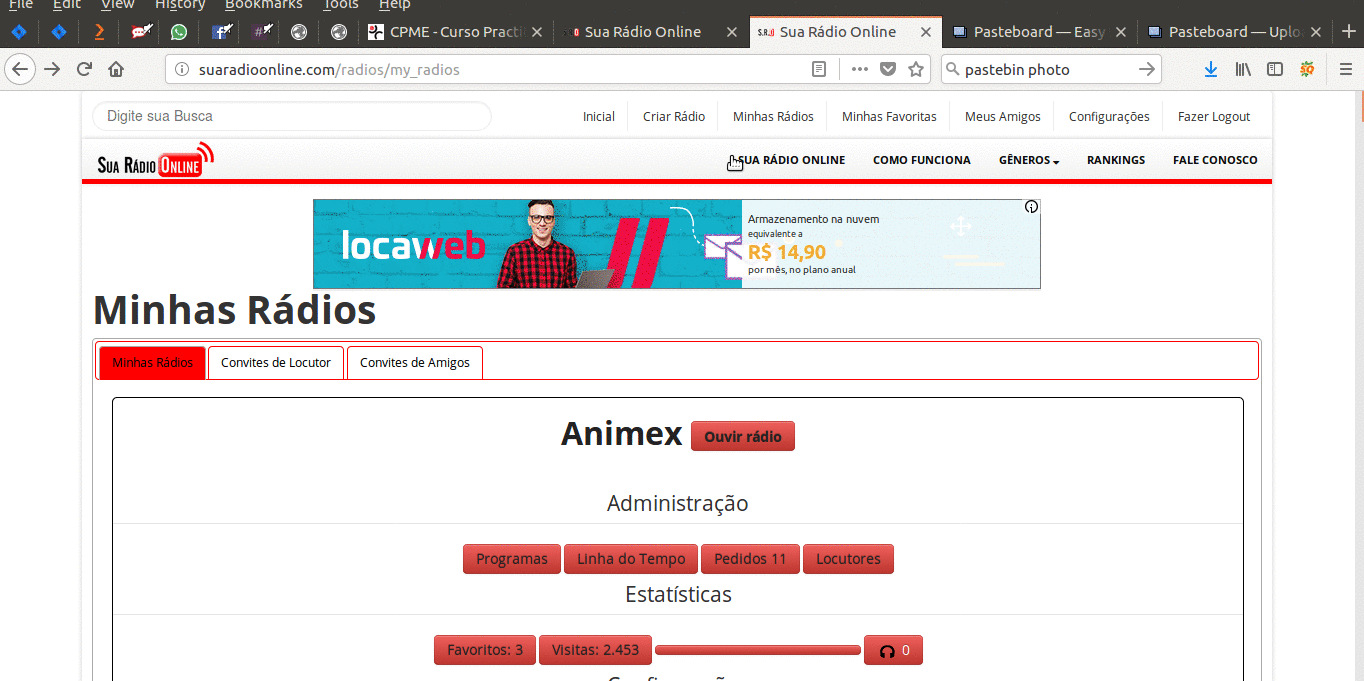This screenshot has width=1364, height=681.
Task: Open the Meus Amigos link
Action: [1003, 117]
